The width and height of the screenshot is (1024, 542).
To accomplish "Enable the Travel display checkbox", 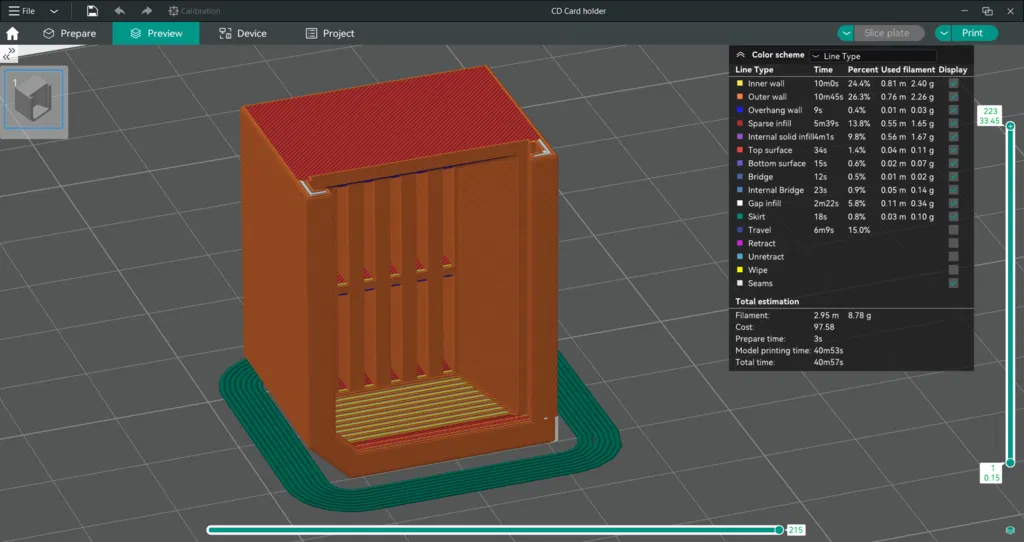I will point(953,230).
